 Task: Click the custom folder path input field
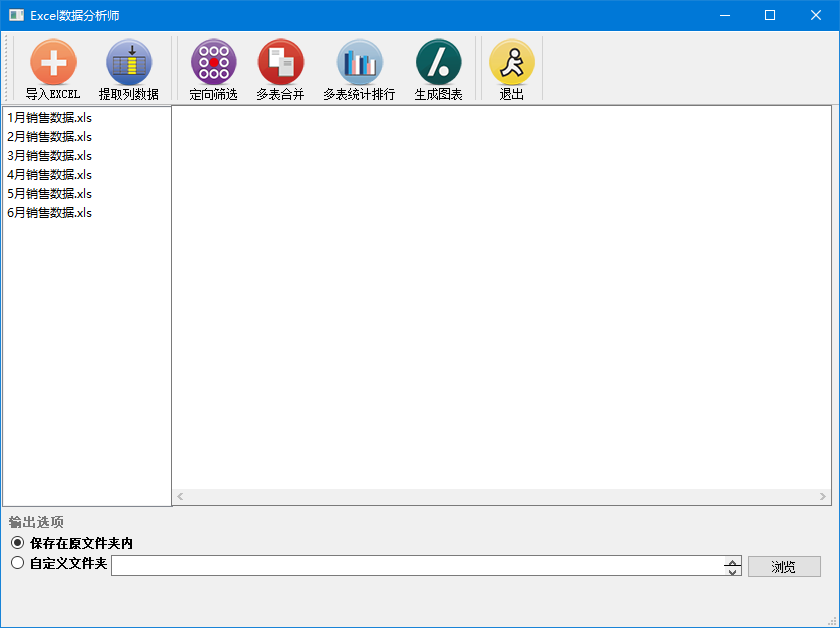[418, 566]
